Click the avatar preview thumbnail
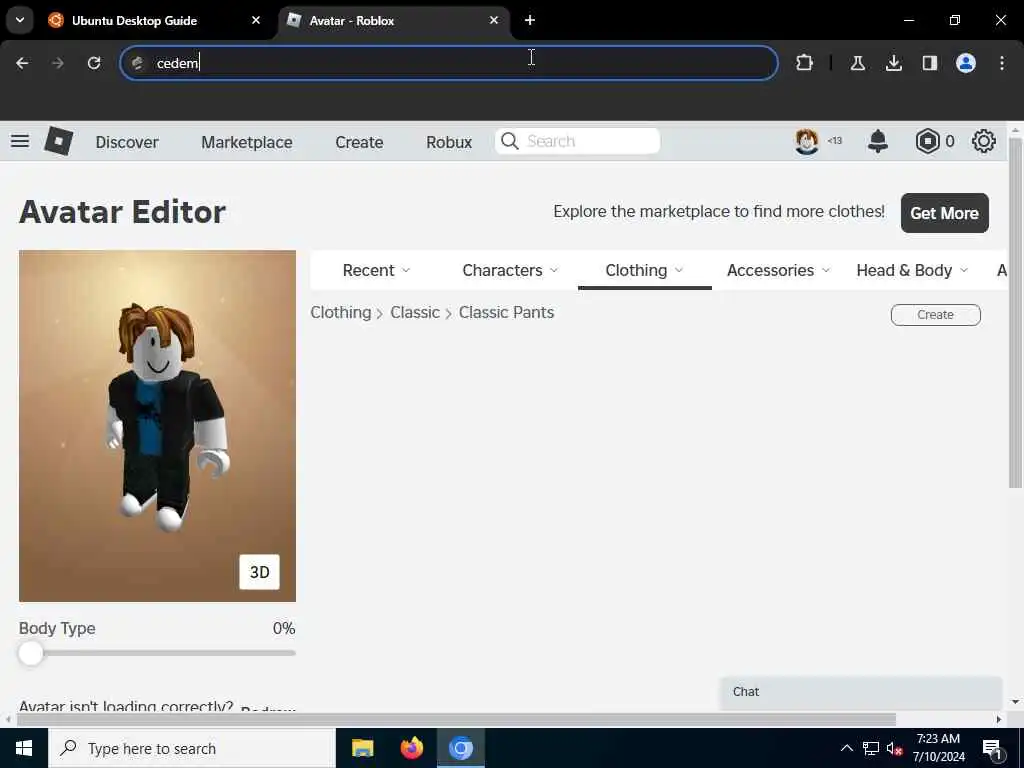1024x768 pixels. click(x=157, y=426)
